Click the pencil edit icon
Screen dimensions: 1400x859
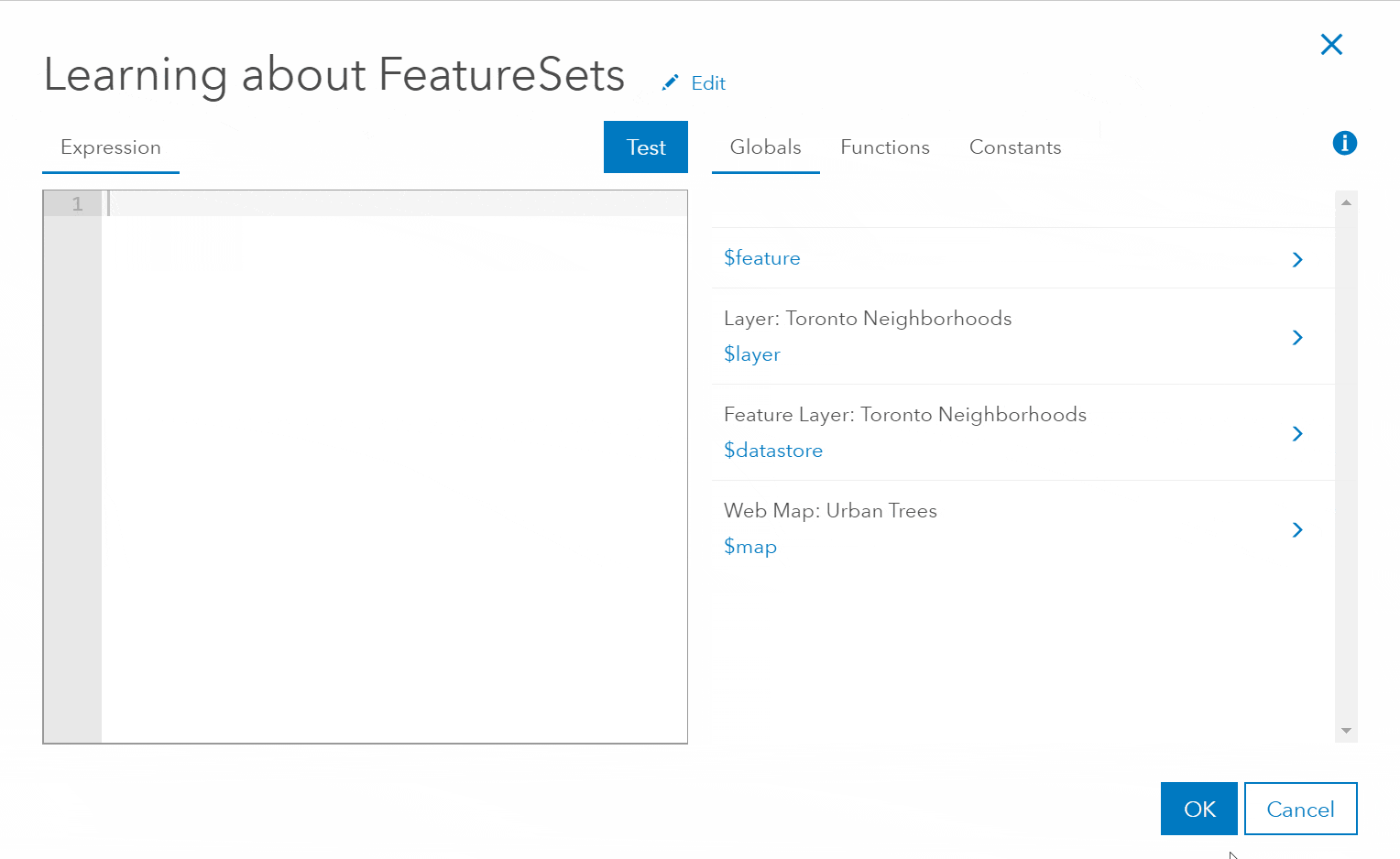(x=671, y=82)
